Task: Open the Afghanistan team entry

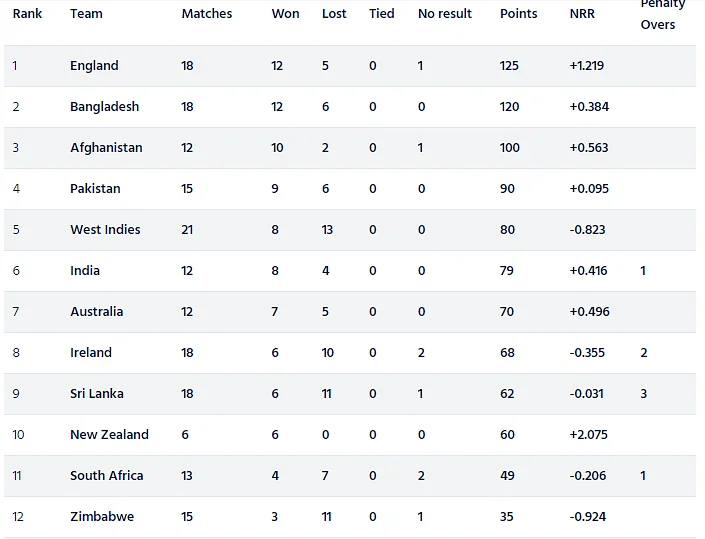Action: click(106, 148)
